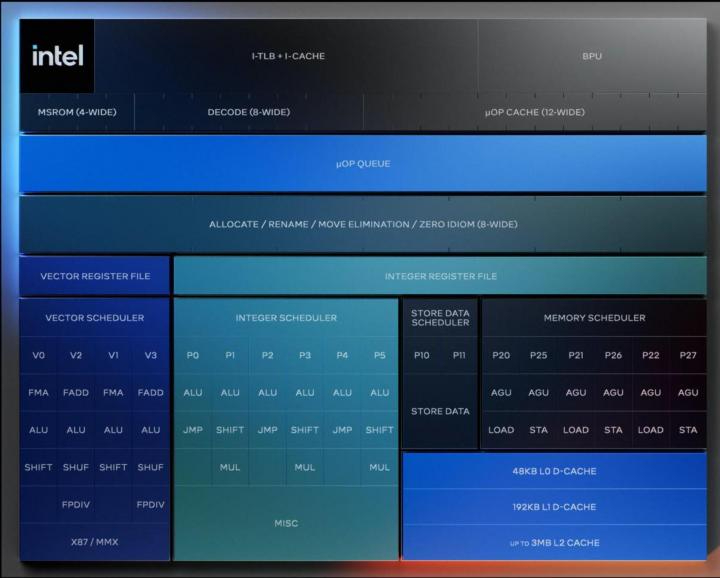Click the DECODE (8-WIDE) block
The image size is (720, 578).
pyautogui.click(x=248, y=112)
